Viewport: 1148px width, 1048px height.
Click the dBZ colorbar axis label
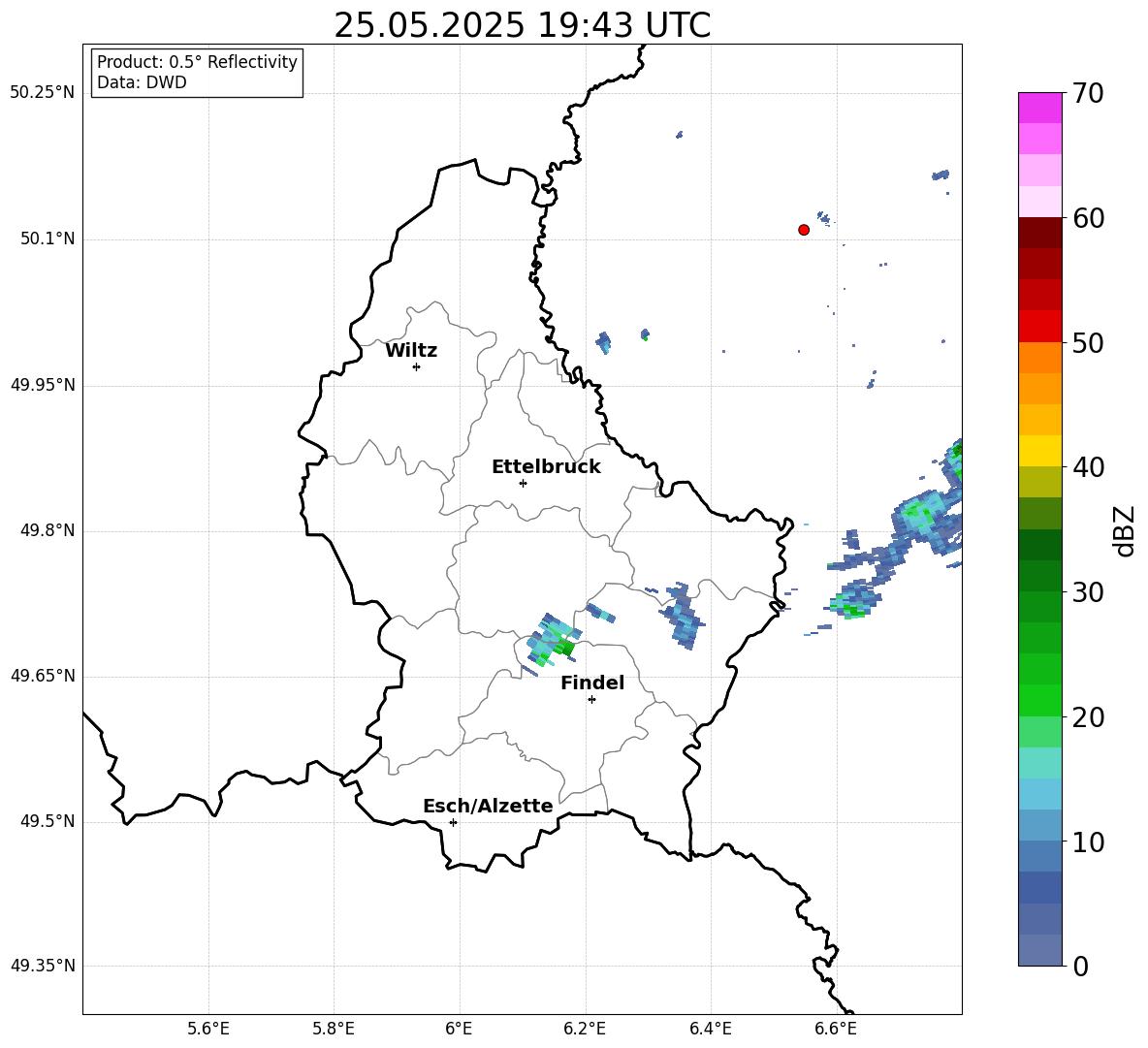1126,530
